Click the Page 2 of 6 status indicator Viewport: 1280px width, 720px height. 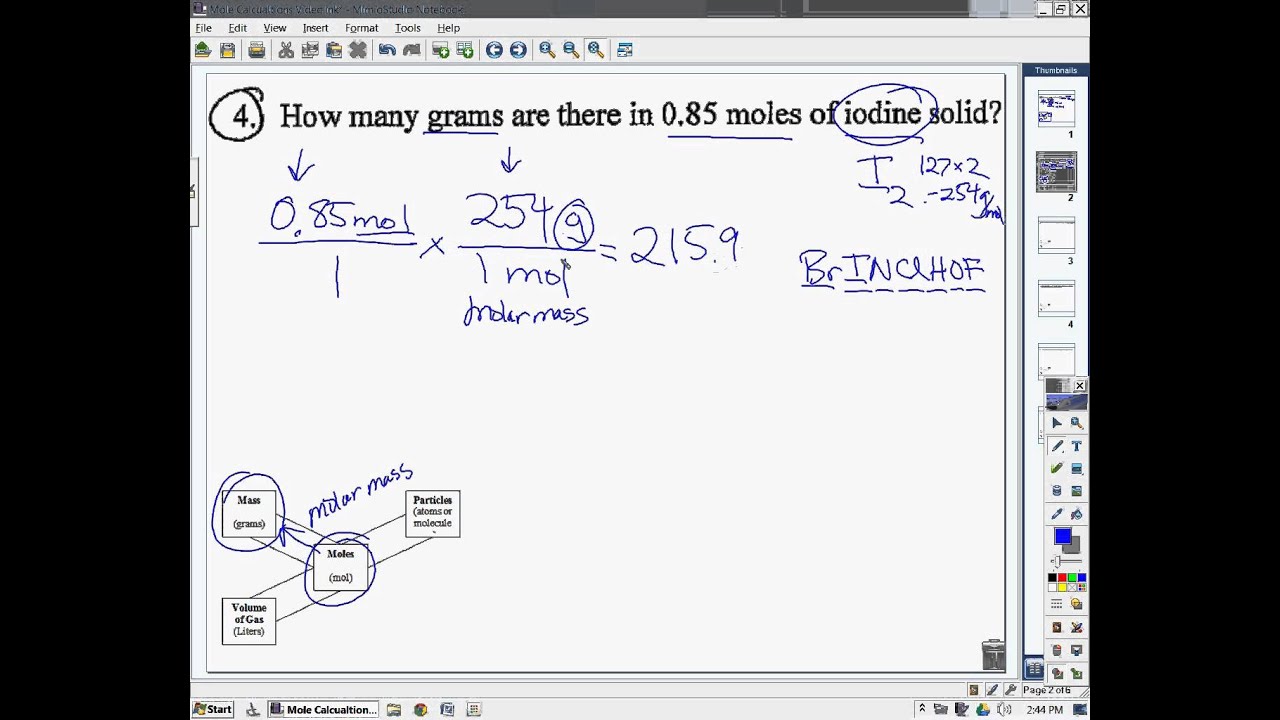coord(1047,690)
